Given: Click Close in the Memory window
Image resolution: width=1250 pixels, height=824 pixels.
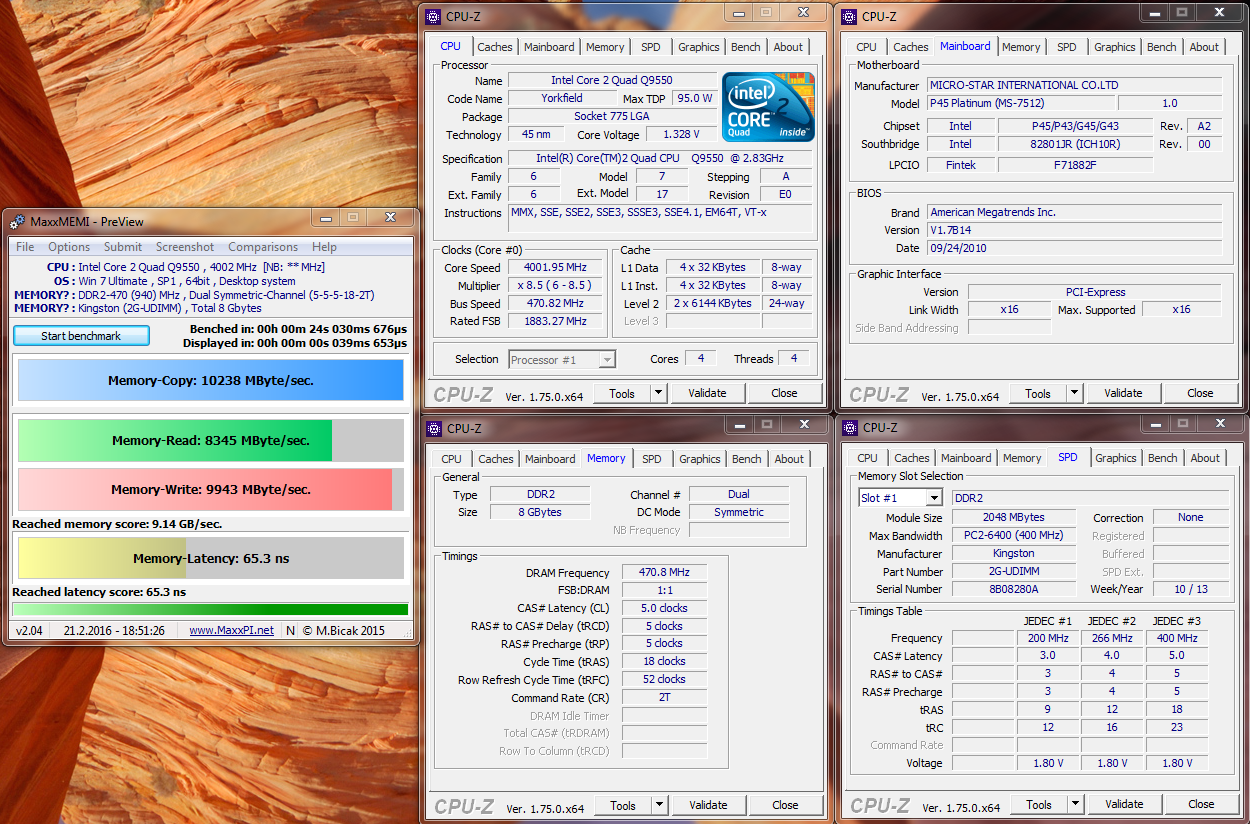Looking at the screenshot, I should [785, 805].
